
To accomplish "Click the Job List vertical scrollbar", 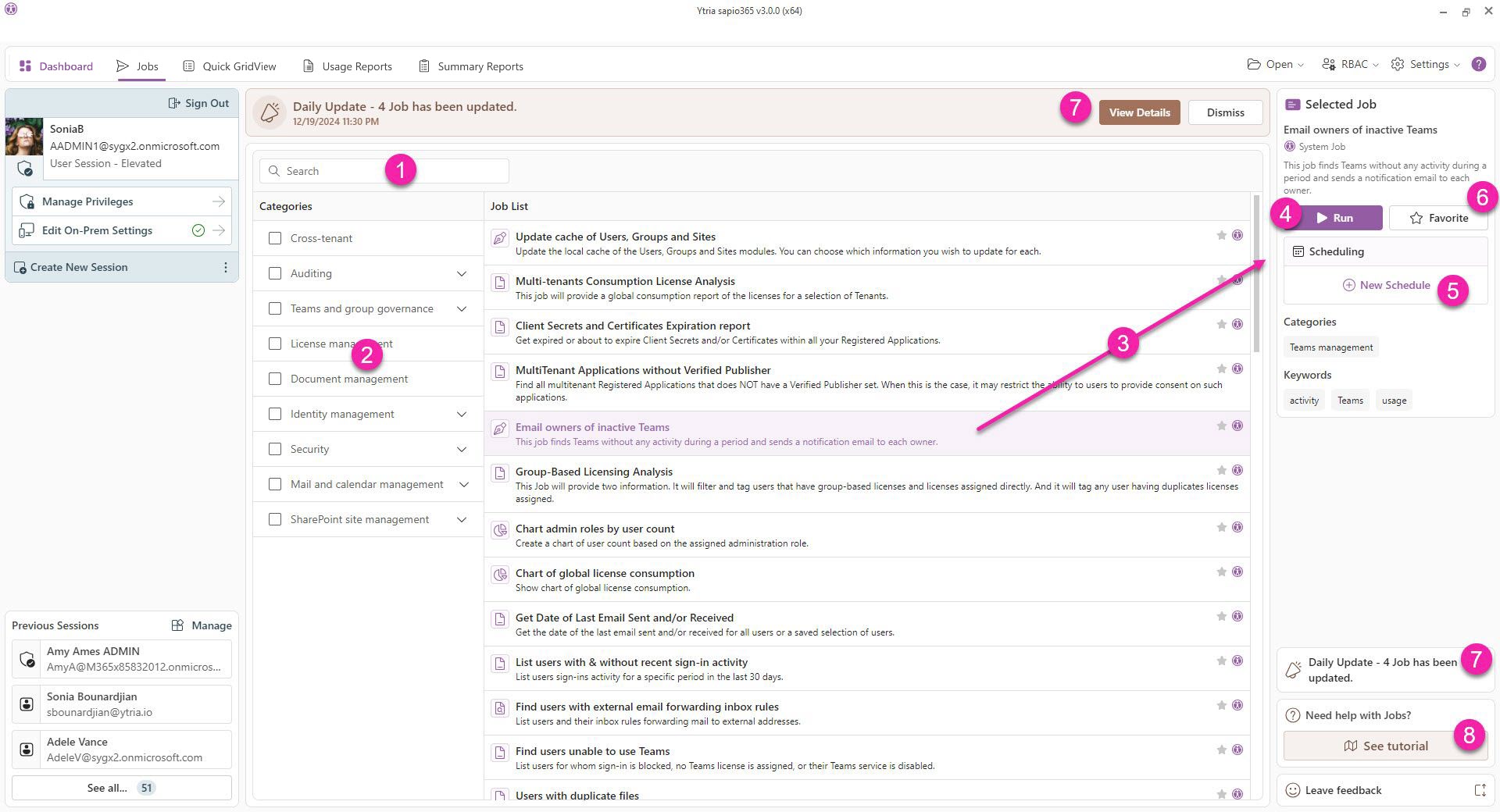I will point(1256,273).
